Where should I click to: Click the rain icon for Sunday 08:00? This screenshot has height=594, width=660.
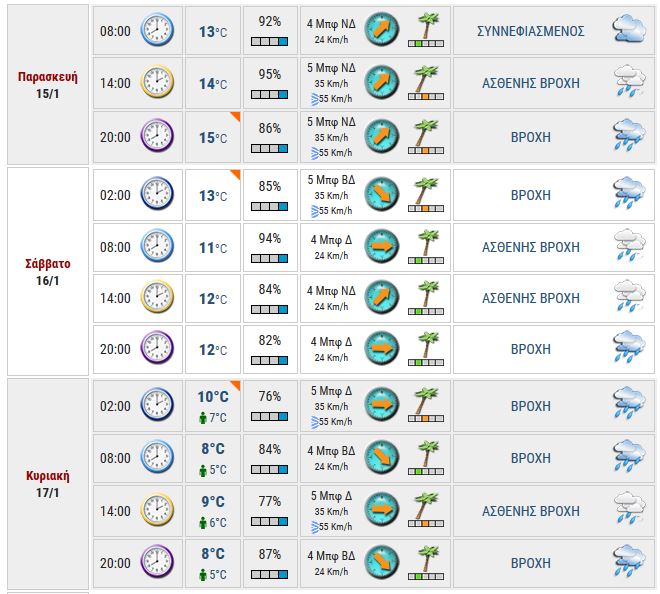629,456
